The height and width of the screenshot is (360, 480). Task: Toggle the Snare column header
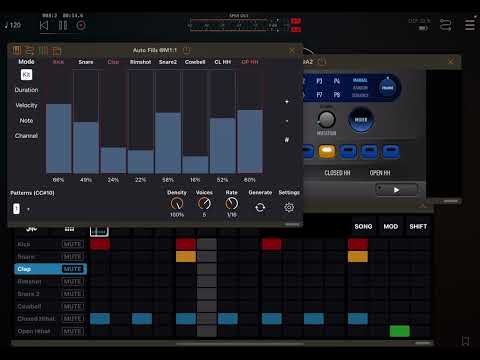click(x=86, y=62)
